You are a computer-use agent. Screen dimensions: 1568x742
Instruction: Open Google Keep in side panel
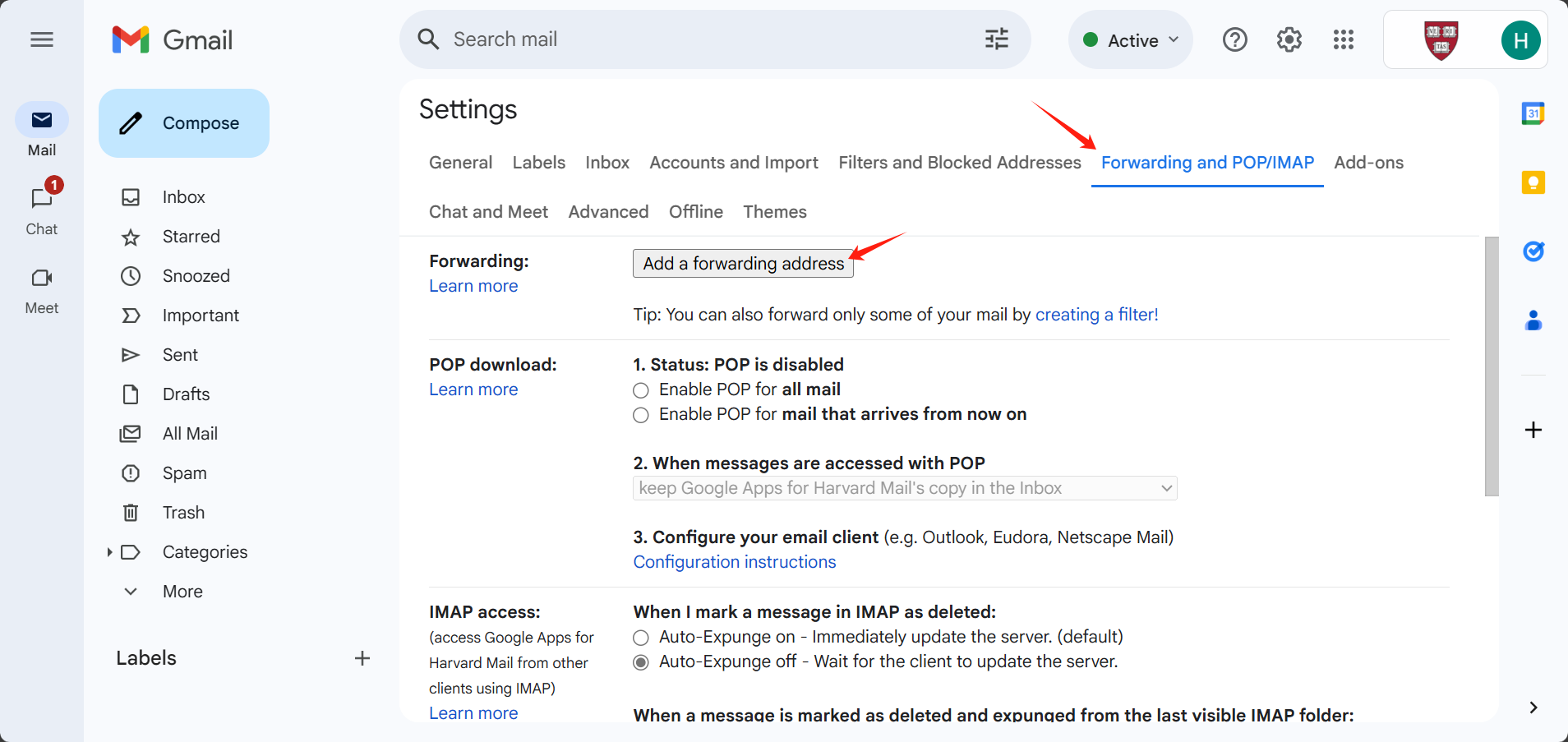1533,182
